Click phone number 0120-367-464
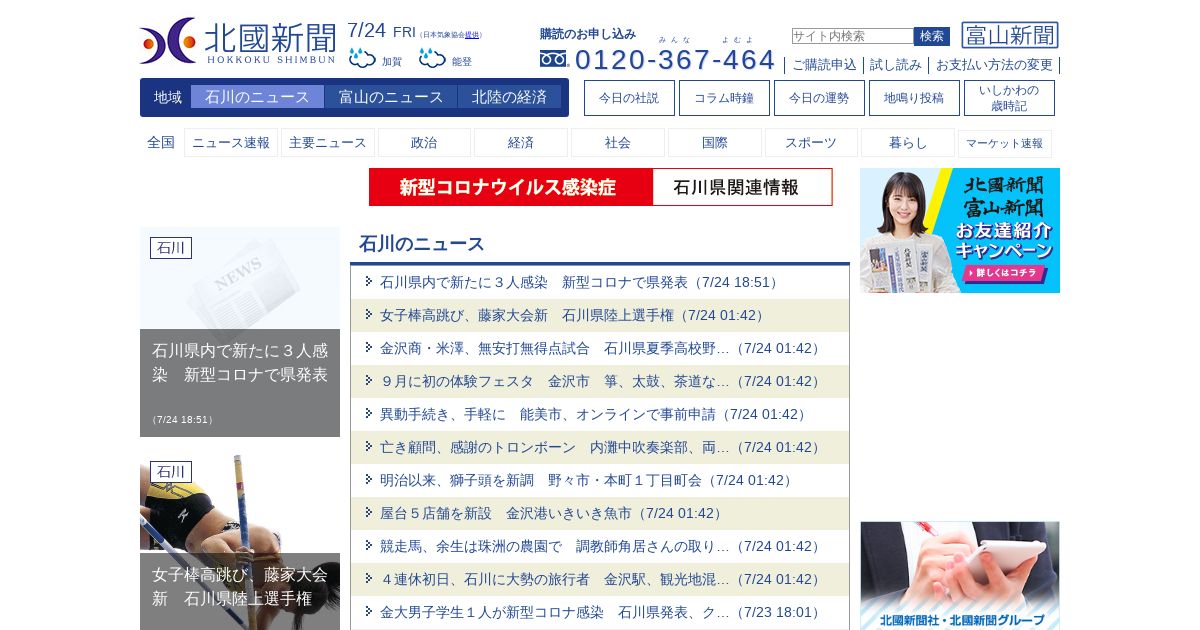The image size is (1200, 630). pos(675,60)
